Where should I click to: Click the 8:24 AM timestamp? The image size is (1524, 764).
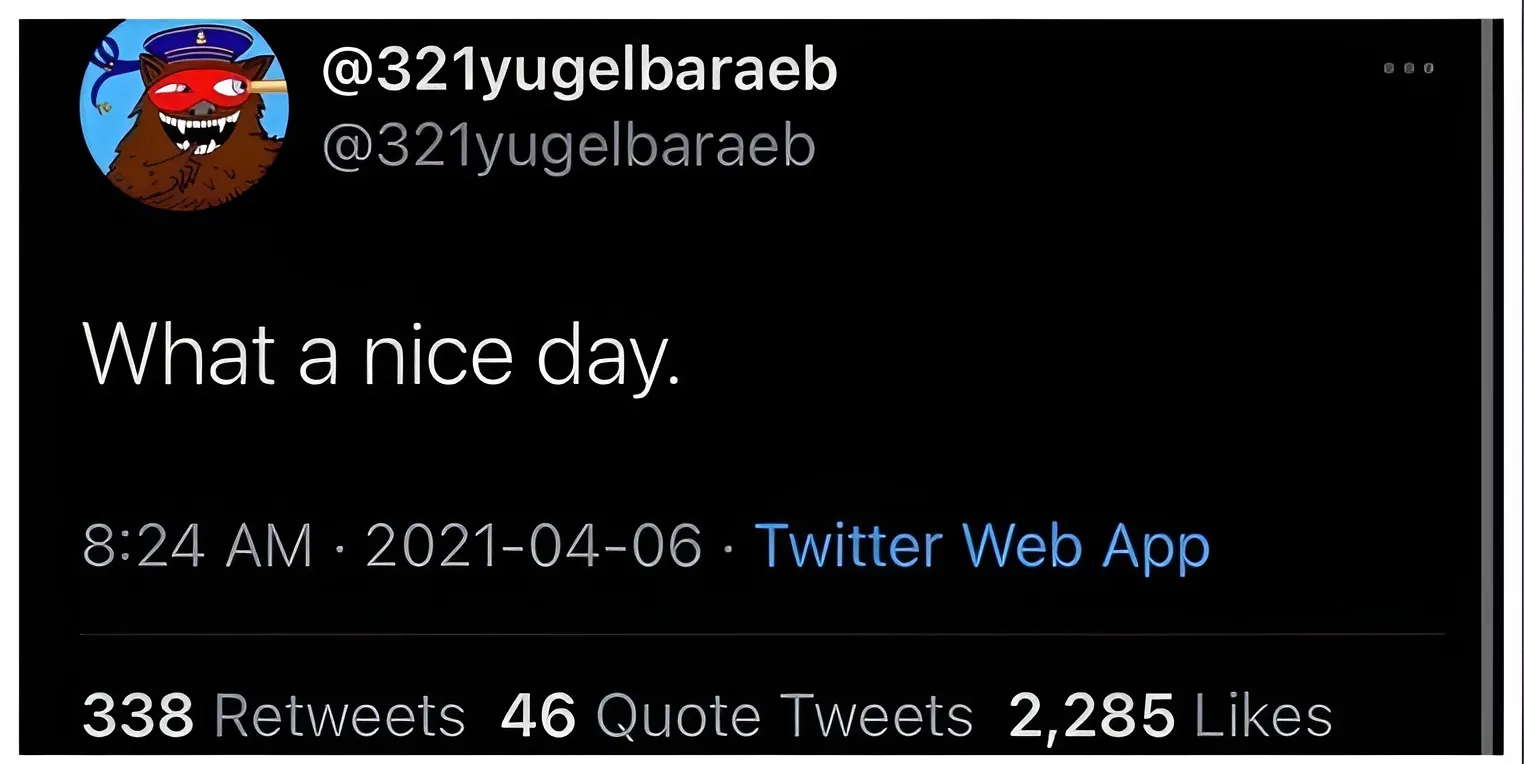coord(196,546)
